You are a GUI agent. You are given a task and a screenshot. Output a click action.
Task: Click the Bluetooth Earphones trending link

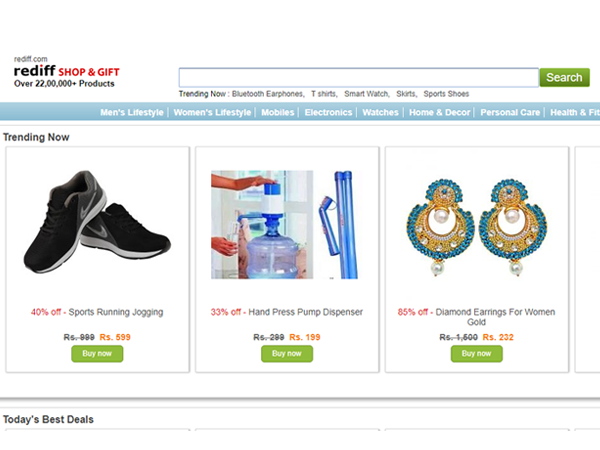click(x=268, y=94)
